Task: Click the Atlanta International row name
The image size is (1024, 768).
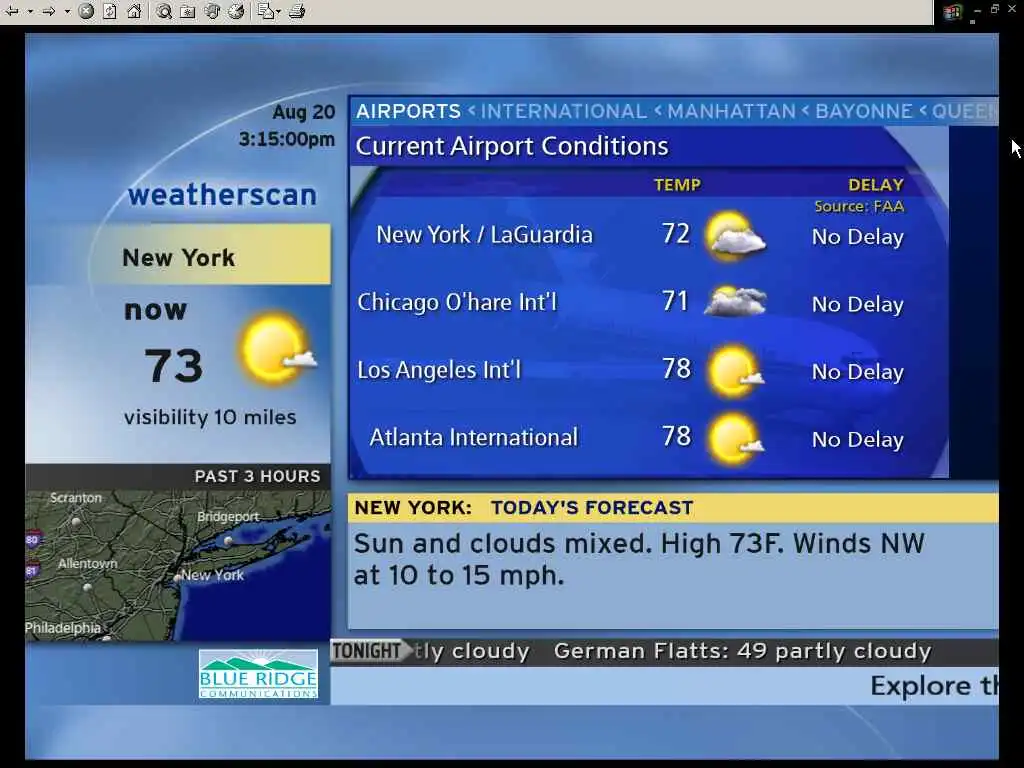Action: coord(473,438)
